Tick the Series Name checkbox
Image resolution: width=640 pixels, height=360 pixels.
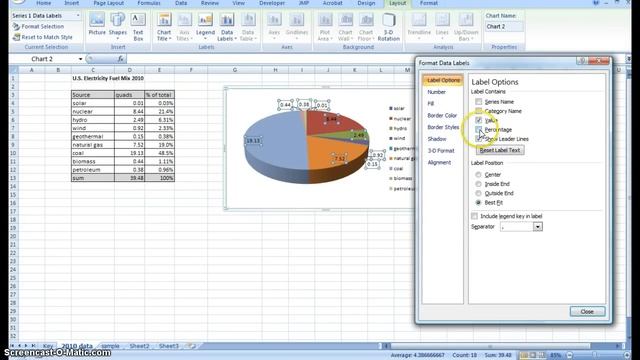tap(478, 101)
